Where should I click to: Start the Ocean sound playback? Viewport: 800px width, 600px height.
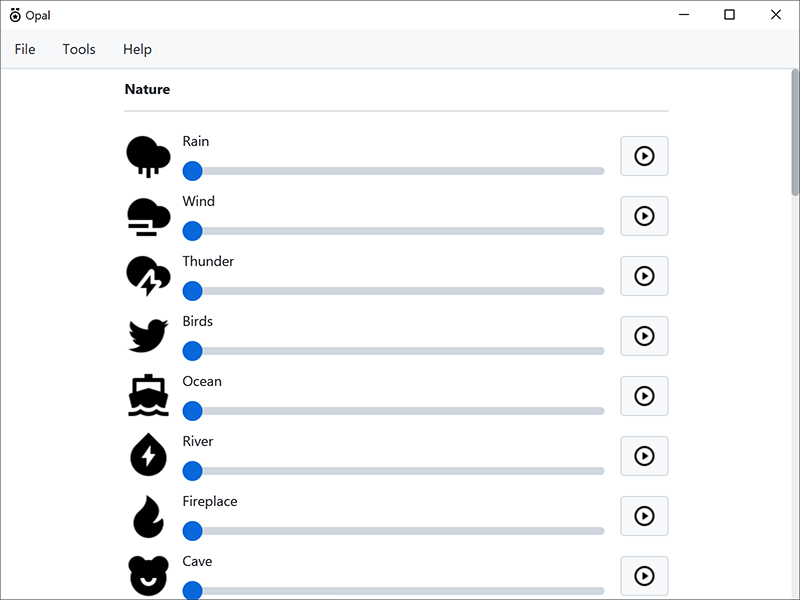pos(644,396)
